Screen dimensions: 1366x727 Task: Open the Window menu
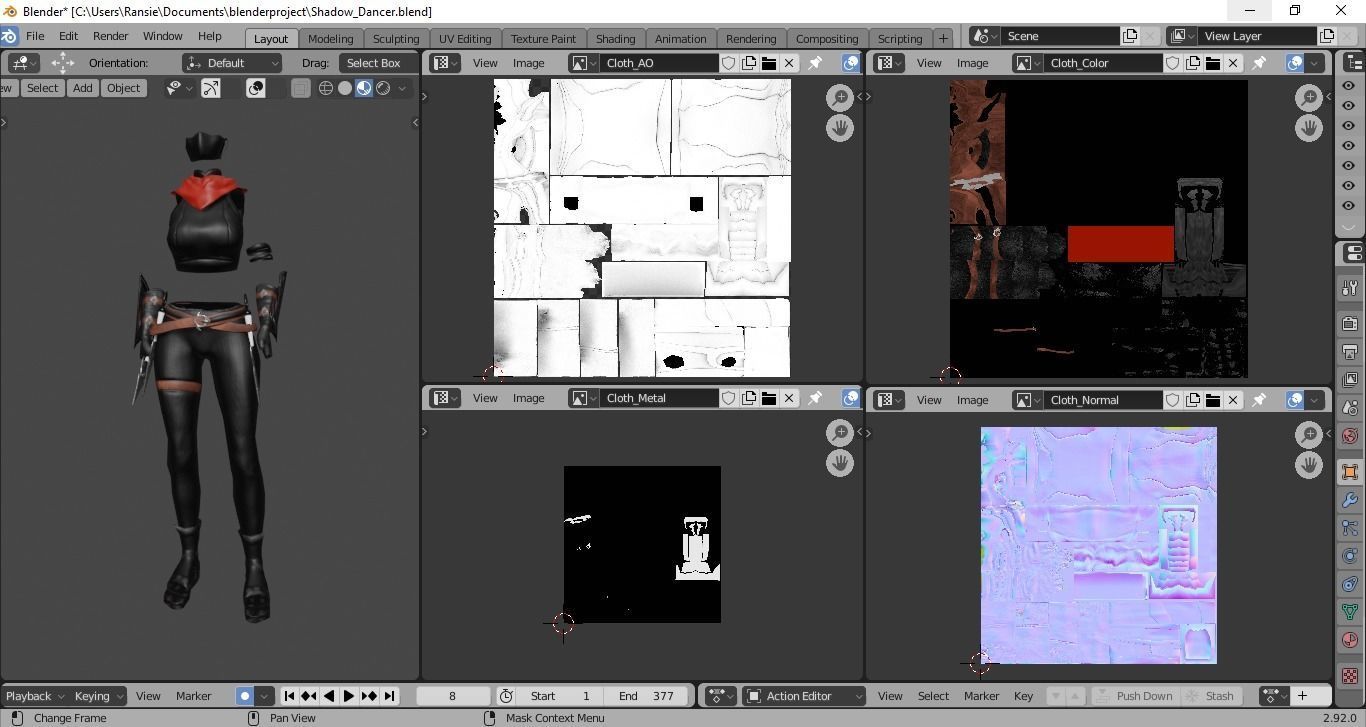(x=162, y=36)
